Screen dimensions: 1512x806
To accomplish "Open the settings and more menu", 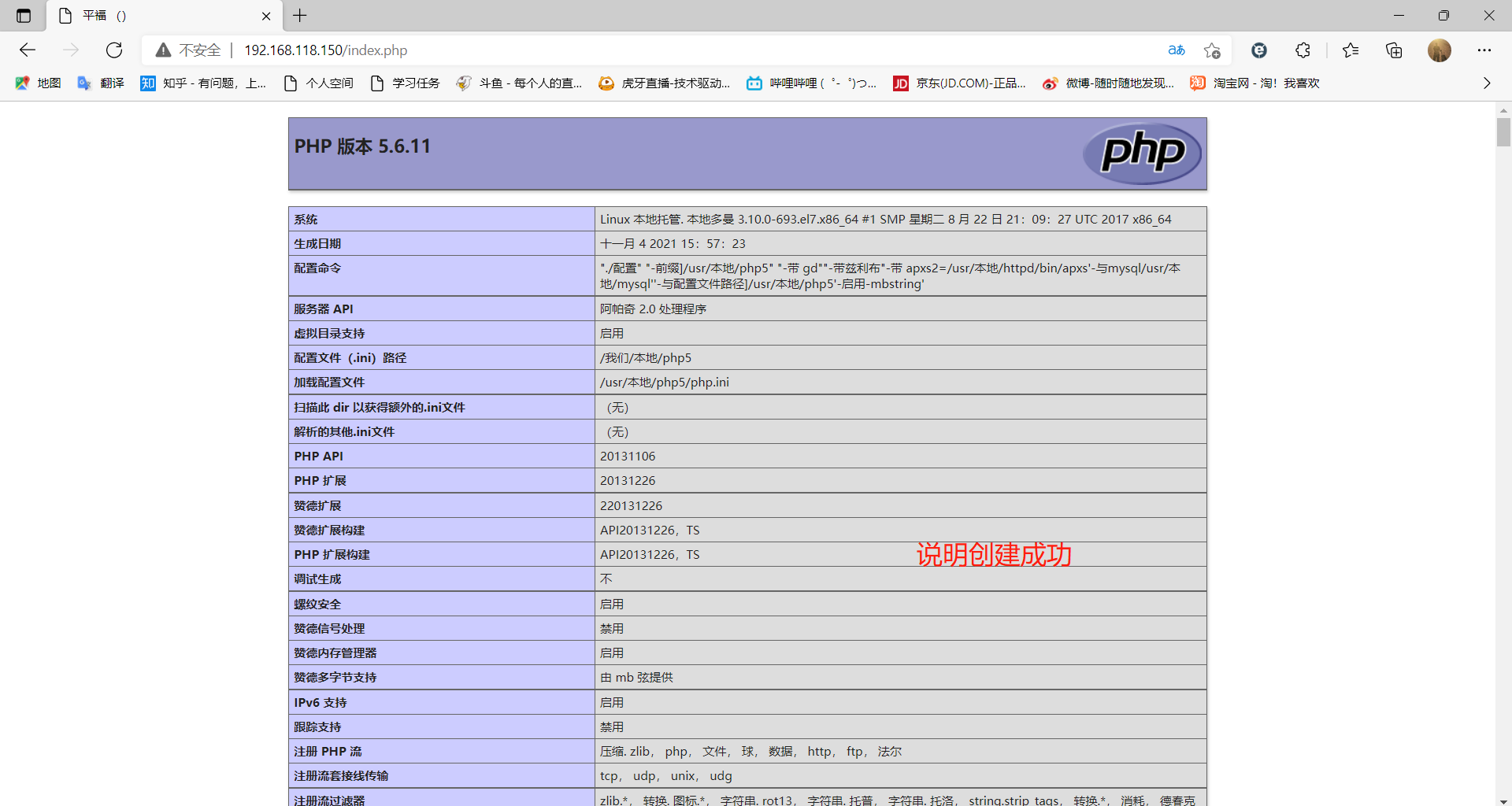I will click(1484, 50).
